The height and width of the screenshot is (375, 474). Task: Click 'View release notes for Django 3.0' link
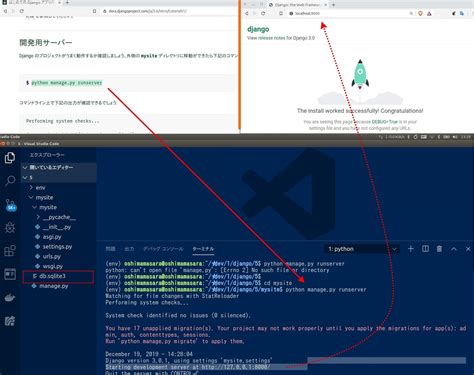pos(281,38)
